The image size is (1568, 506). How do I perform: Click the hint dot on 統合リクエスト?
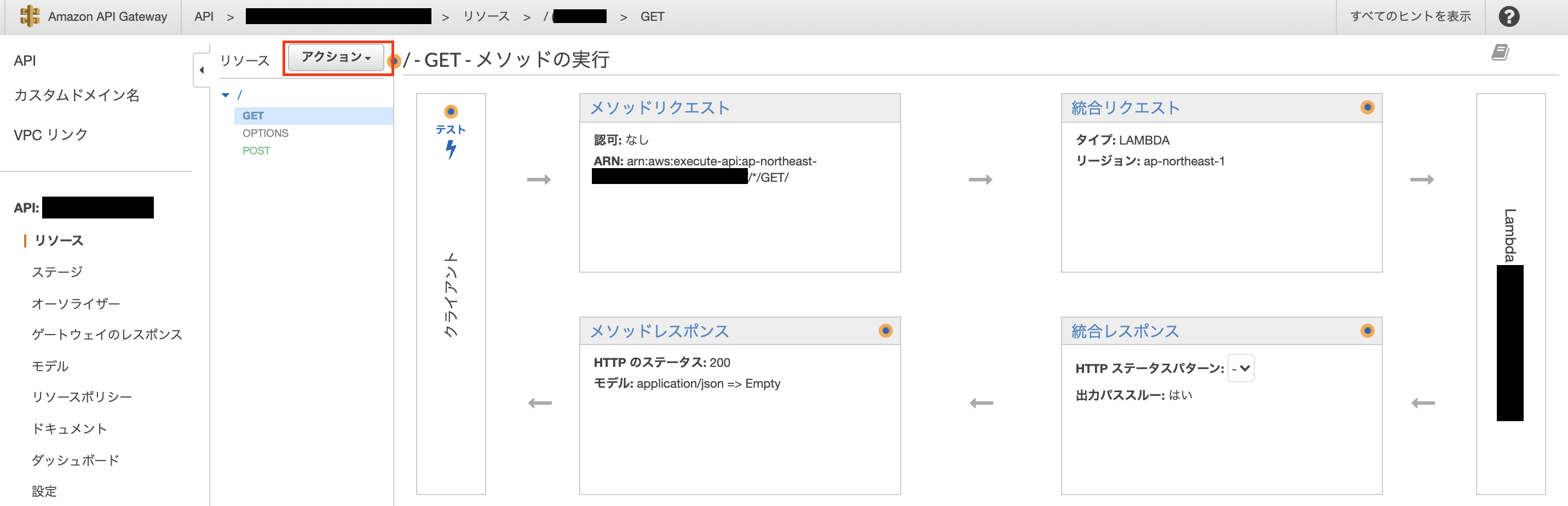(x=1367, y=107)
